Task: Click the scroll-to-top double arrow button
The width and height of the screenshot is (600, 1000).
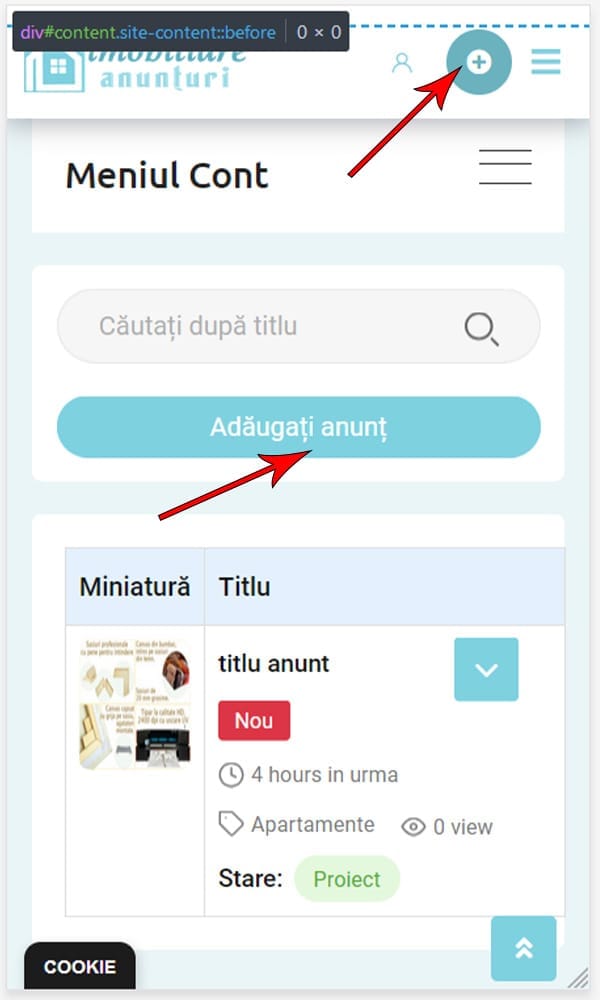Action: coord(523,948)
